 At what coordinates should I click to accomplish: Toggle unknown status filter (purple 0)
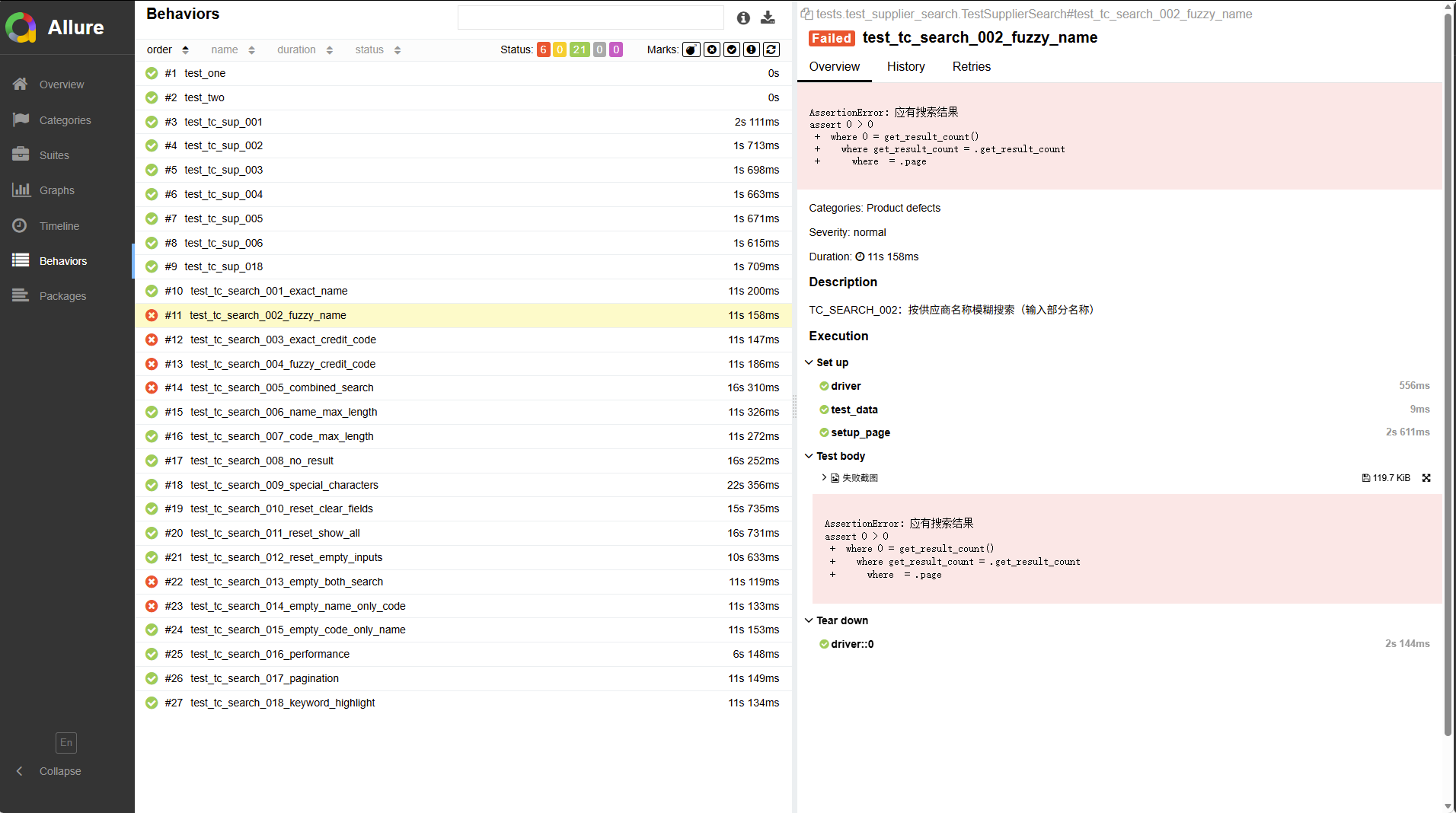click(616, 49)
